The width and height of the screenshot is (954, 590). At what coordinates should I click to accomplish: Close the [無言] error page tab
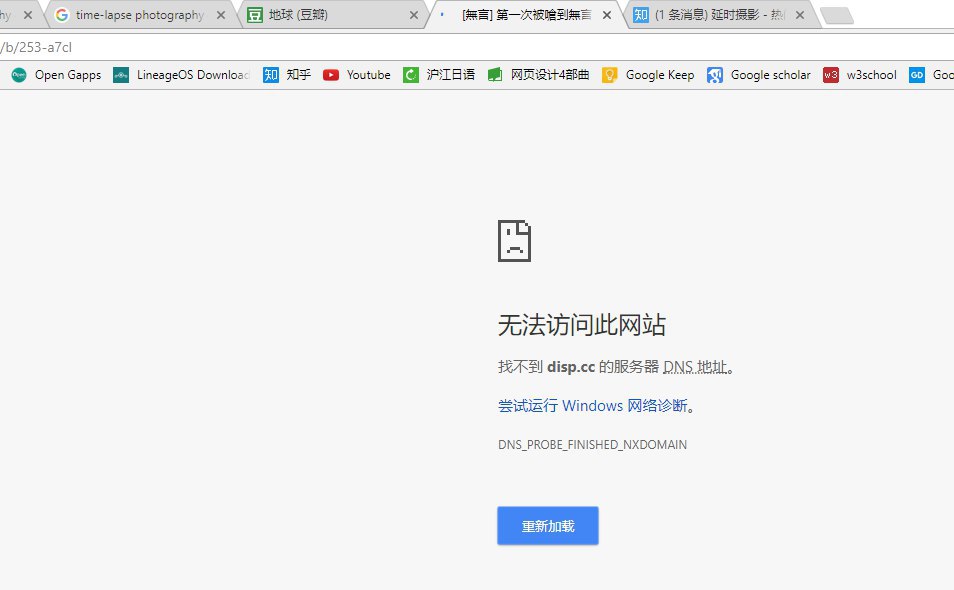(606, 16)
